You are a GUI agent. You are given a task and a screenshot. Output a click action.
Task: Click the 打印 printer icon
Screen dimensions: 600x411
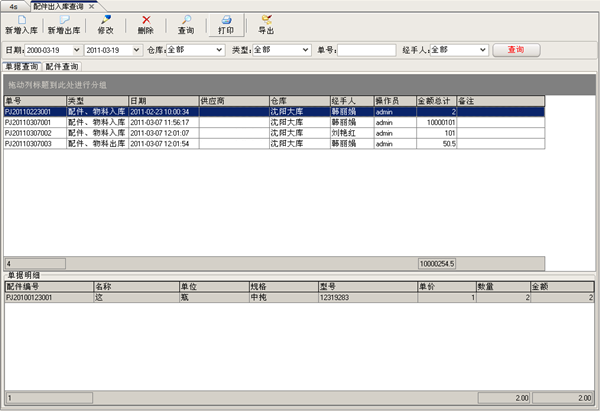coord(226,20)
